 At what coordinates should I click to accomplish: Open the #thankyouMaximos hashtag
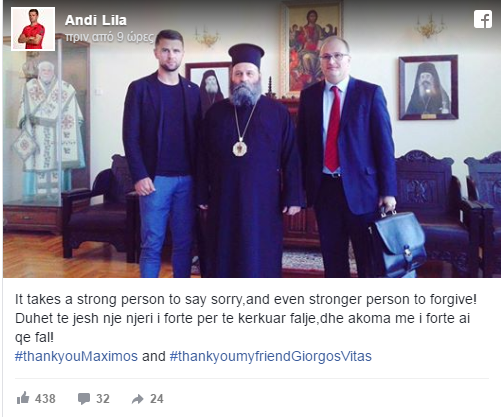pyautogui.click(x=76, y=356)
